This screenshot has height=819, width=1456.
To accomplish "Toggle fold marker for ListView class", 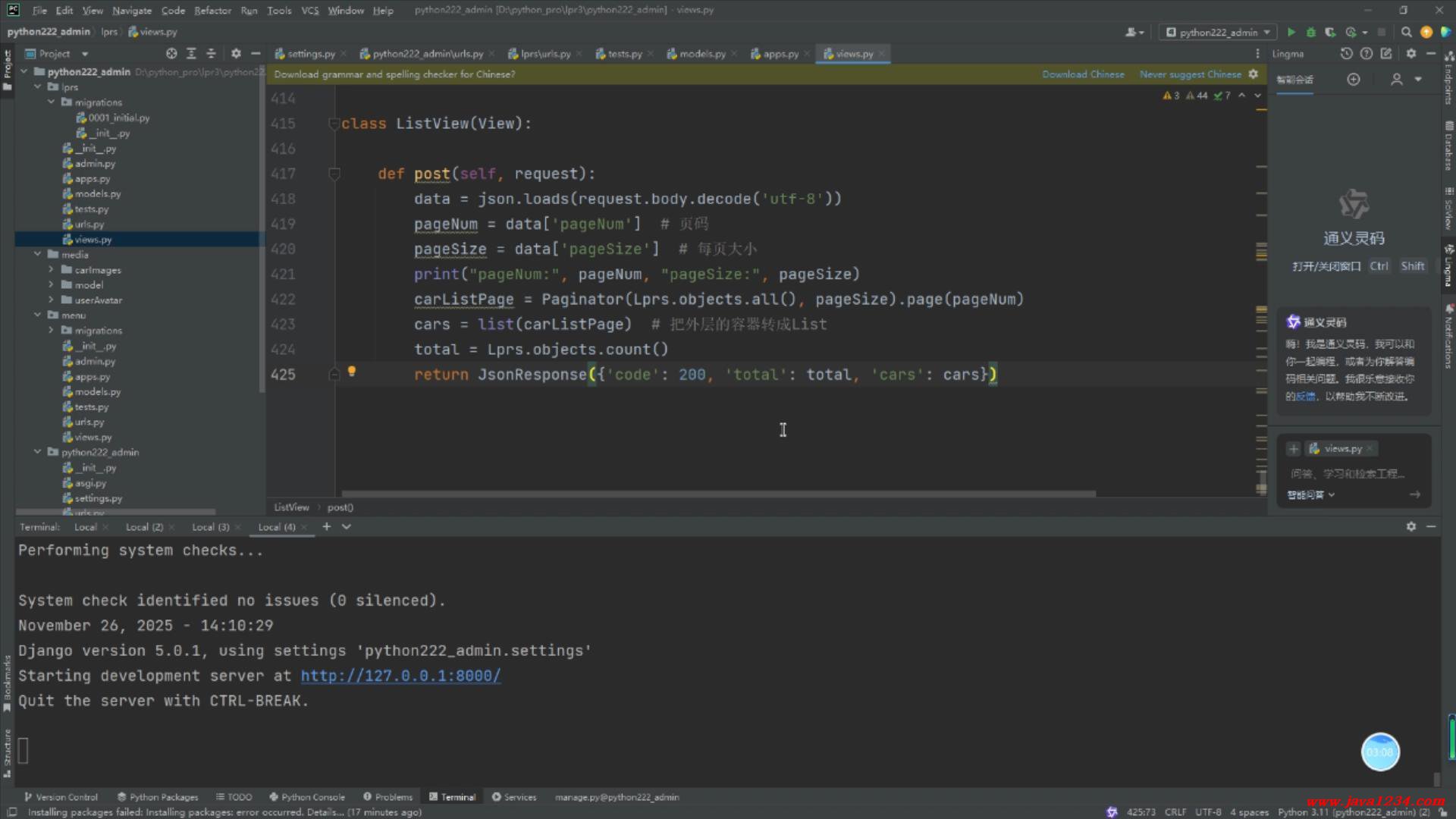I will click(x=333, y=124).
